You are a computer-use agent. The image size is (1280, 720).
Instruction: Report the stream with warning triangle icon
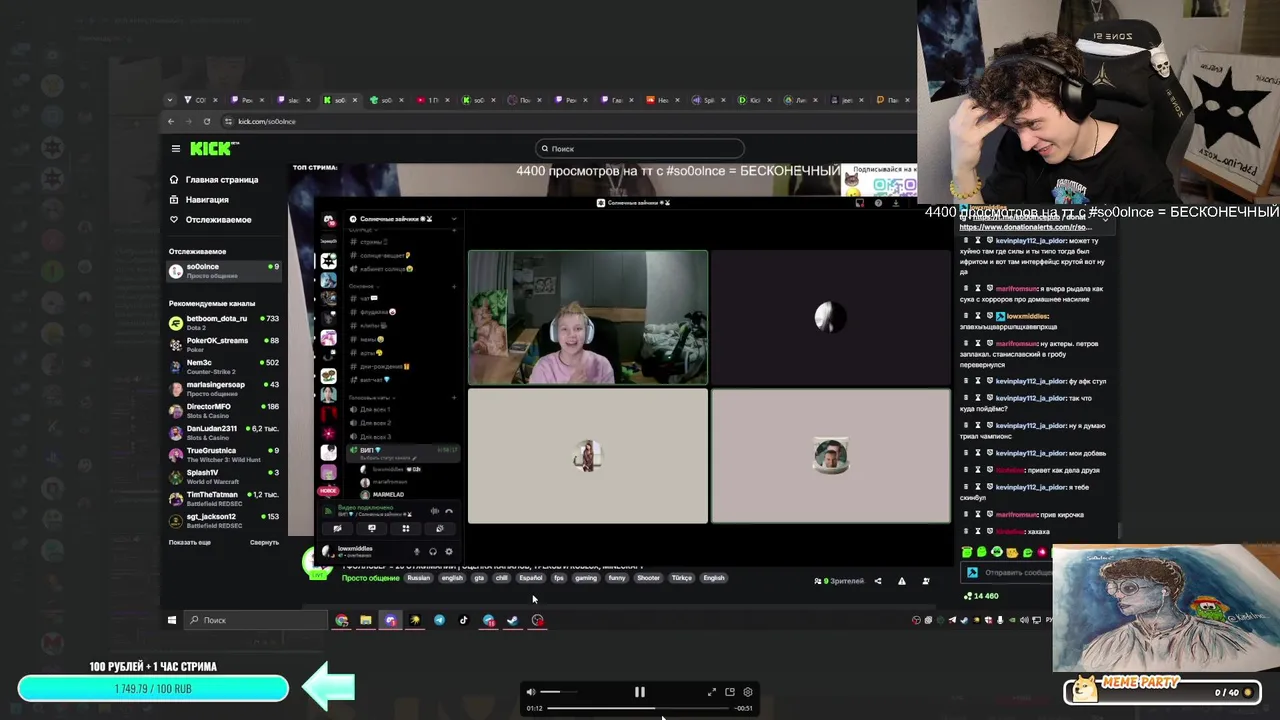(902, 581)
